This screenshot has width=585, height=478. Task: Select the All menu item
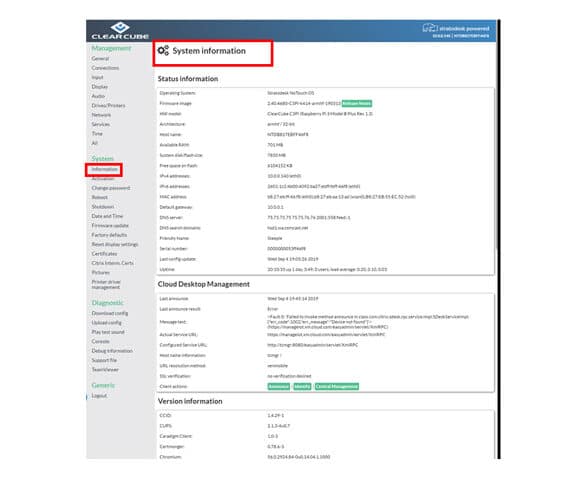coord(94,143)
